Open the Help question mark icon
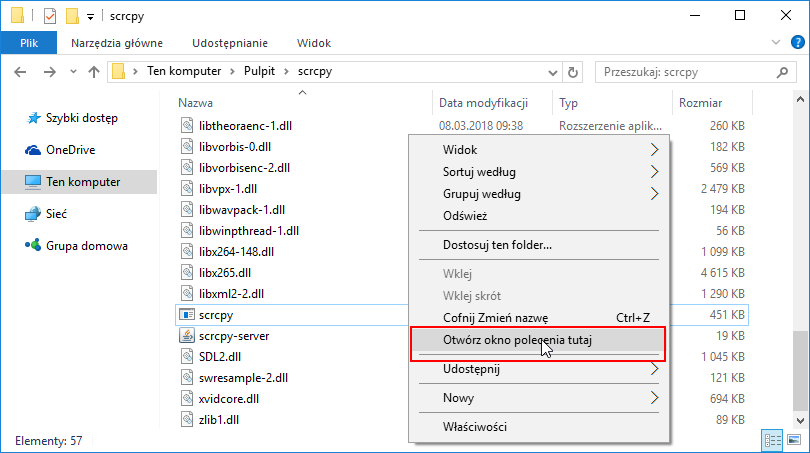810x453 pixels. [x=798, y=42]
